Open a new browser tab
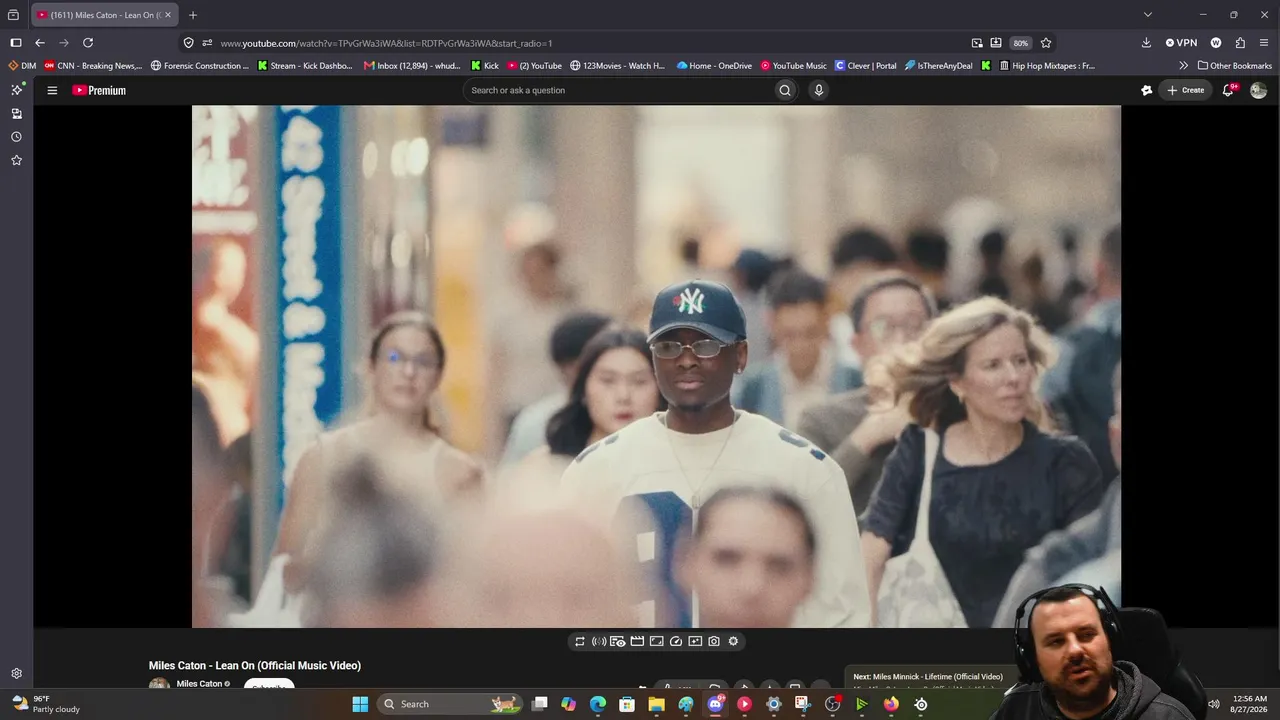 pyautogui.click(x=193, y=15)
